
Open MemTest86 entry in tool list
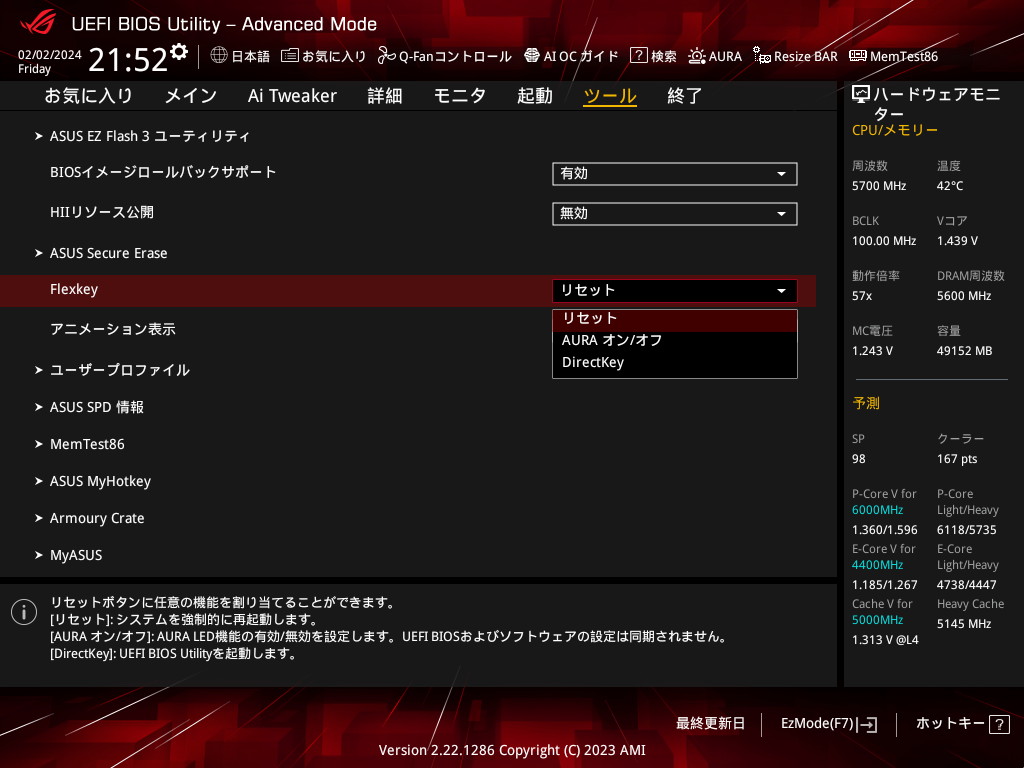tap(87, 444)
